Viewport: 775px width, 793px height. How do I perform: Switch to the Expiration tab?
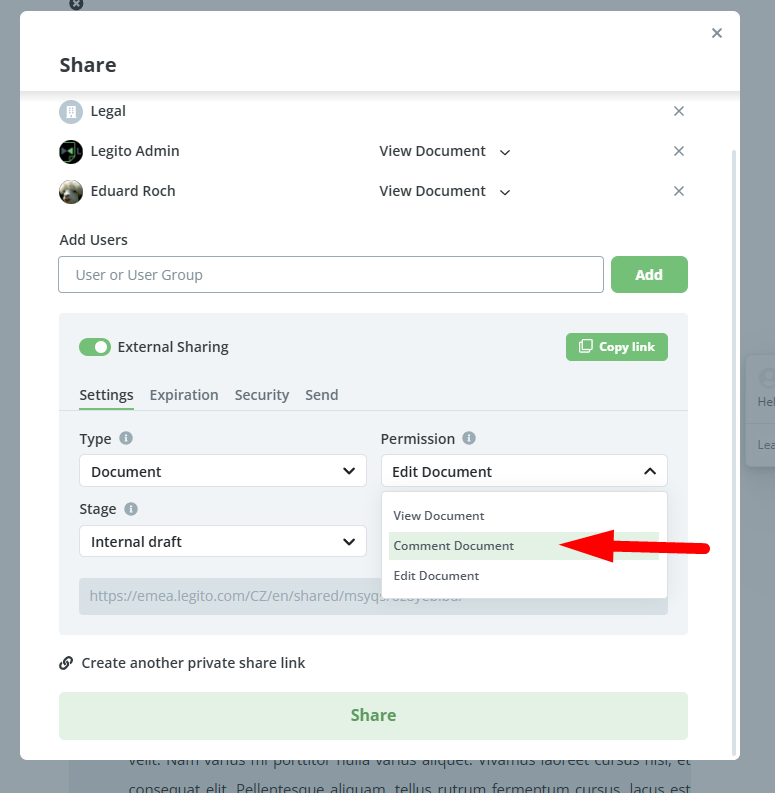click(184, 395)
